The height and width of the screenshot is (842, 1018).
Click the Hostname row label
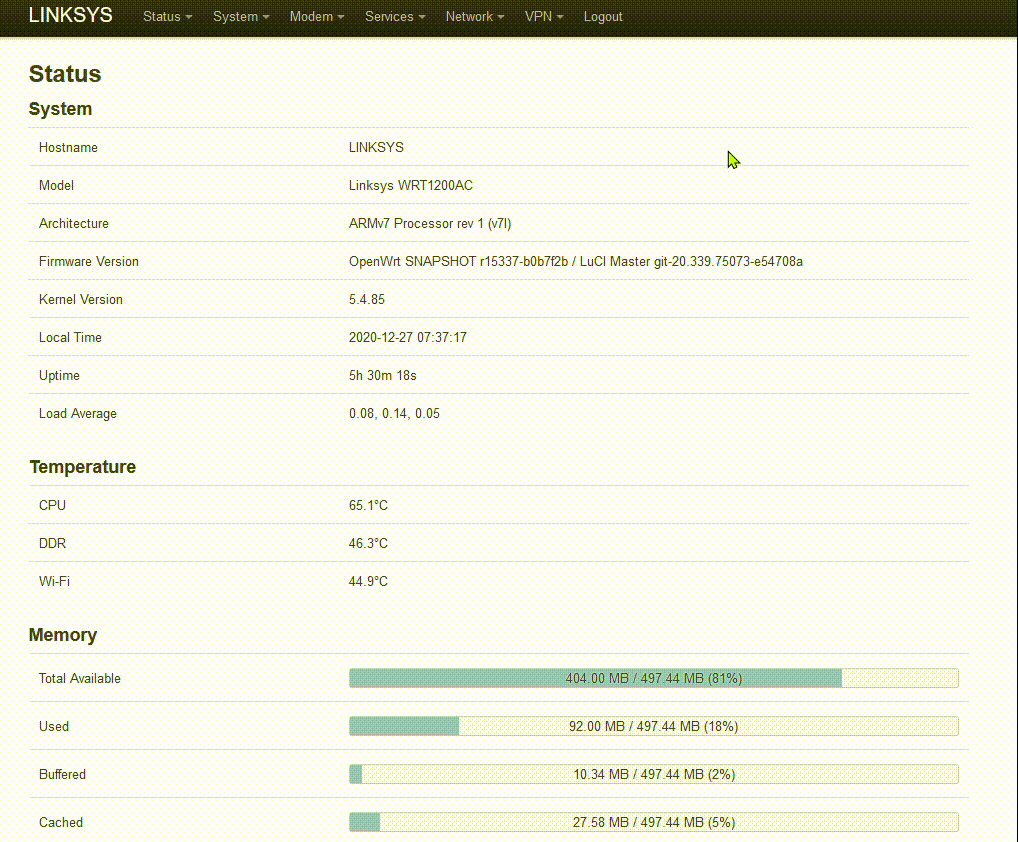point(68,147)
